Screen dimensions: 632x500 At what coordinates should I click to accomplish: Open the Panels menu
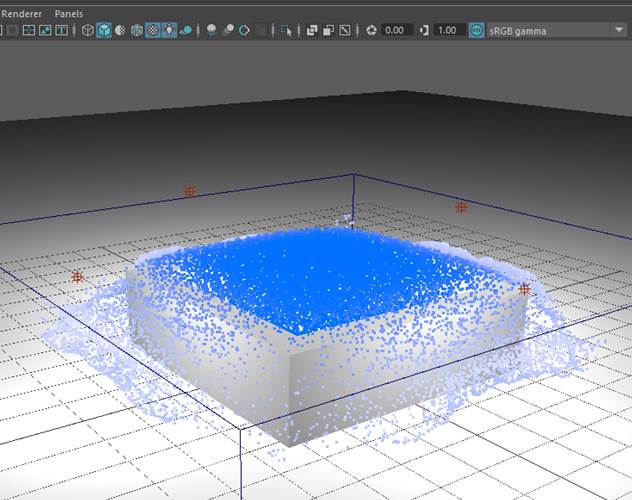tap(69, 14)
